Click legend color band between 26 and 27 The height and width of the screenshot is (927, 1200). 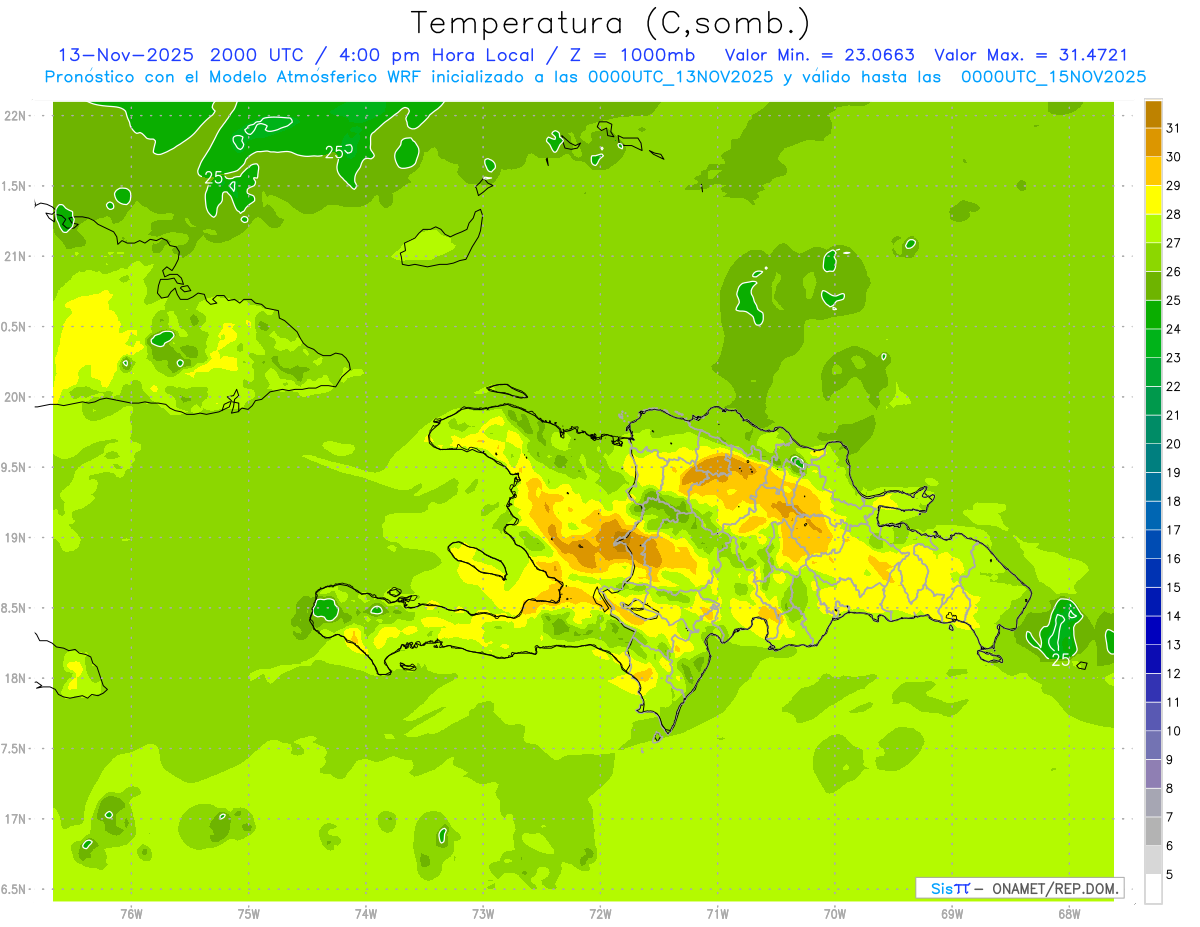pyautogui.click(x=1153, y=257)
